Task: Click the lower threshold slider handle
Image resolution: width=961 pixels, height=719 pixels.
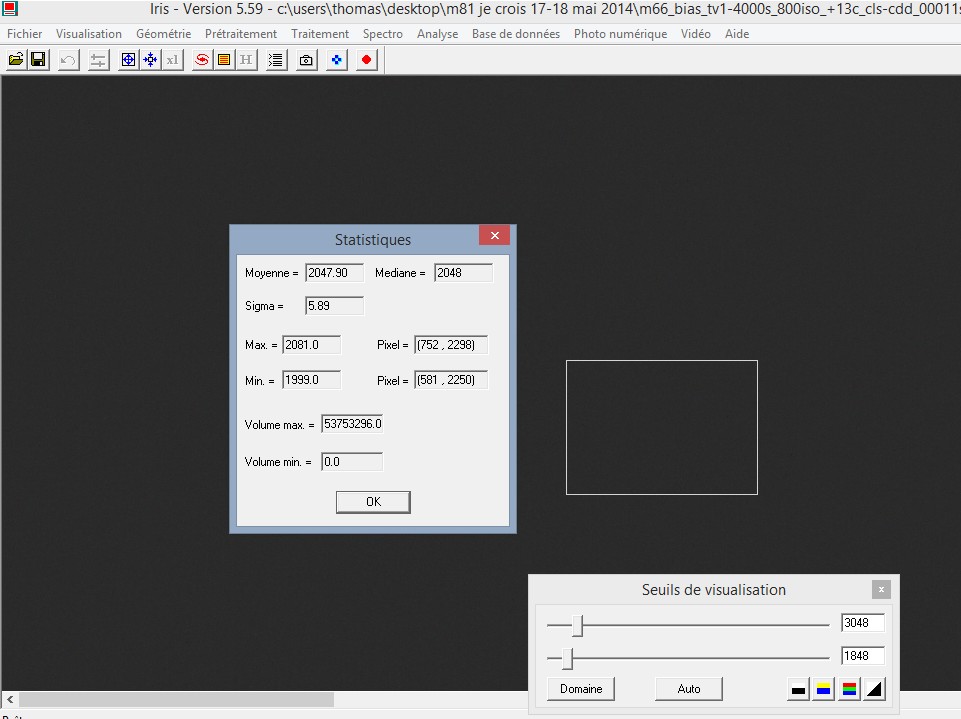Action: 568,658
